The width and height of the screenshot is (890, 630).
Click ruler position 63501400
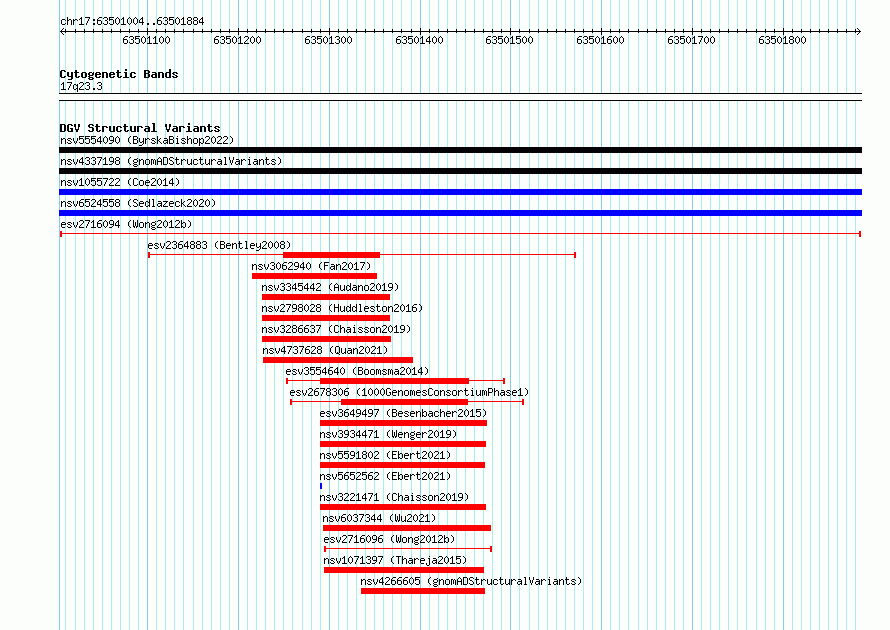coord(419,40)
